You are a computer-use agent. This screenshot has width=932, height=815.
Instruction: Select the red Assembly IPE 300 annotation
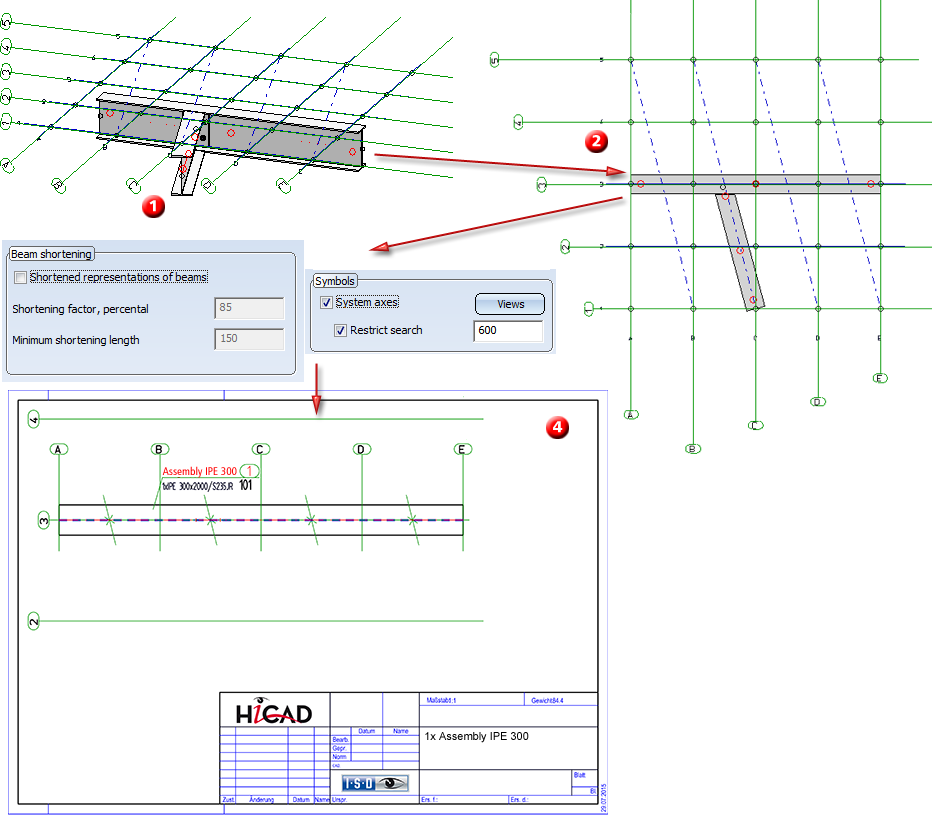[201, 471]
